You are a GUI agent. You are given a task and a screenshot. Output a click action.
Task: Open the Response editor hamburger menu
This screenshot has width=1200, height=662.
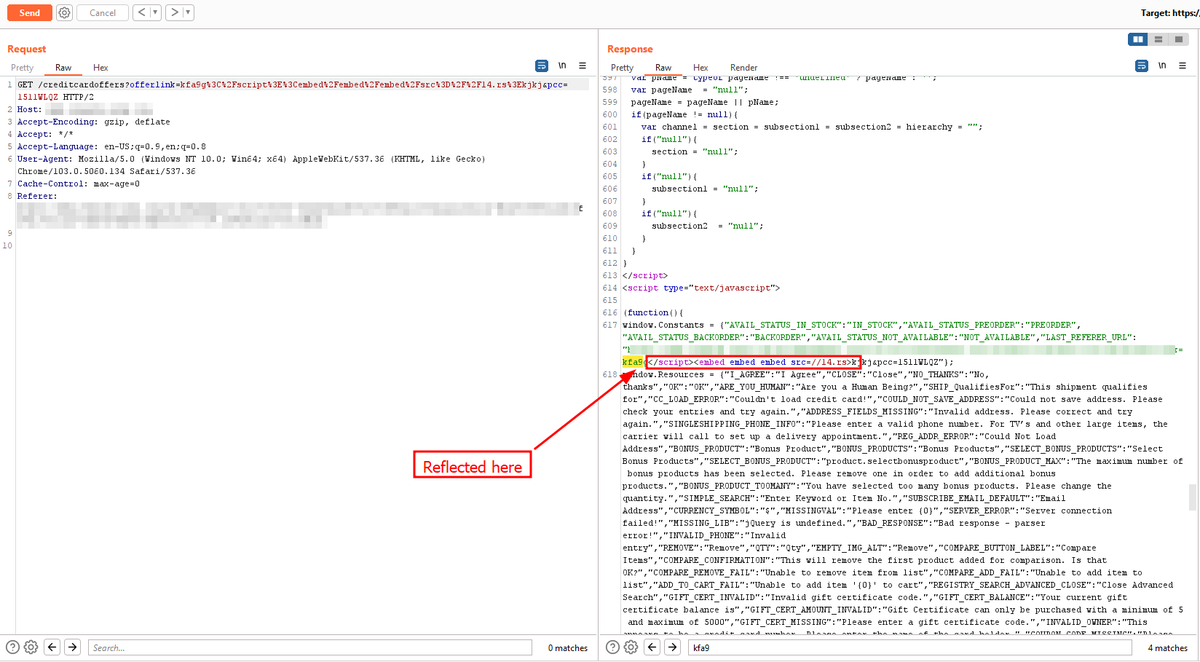click(1184, 65)
